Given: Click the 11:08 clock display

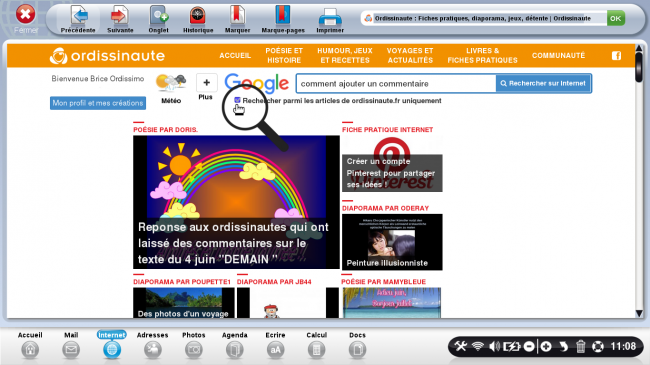Looking at the screenshot, I should click(623, 346).
